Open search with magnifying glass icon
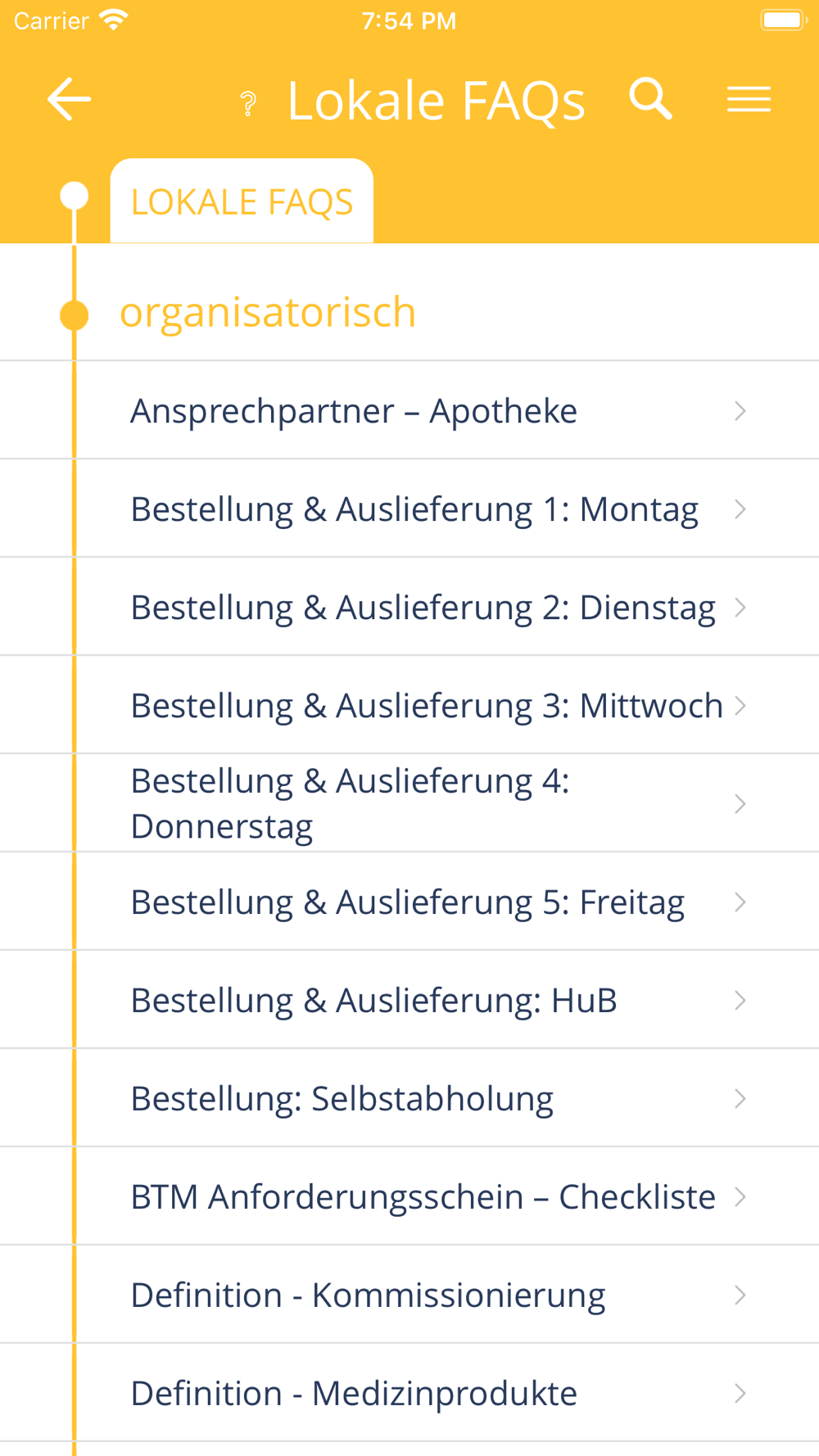The width and height of the screenshot is (819, 1456). coord(651,99)
